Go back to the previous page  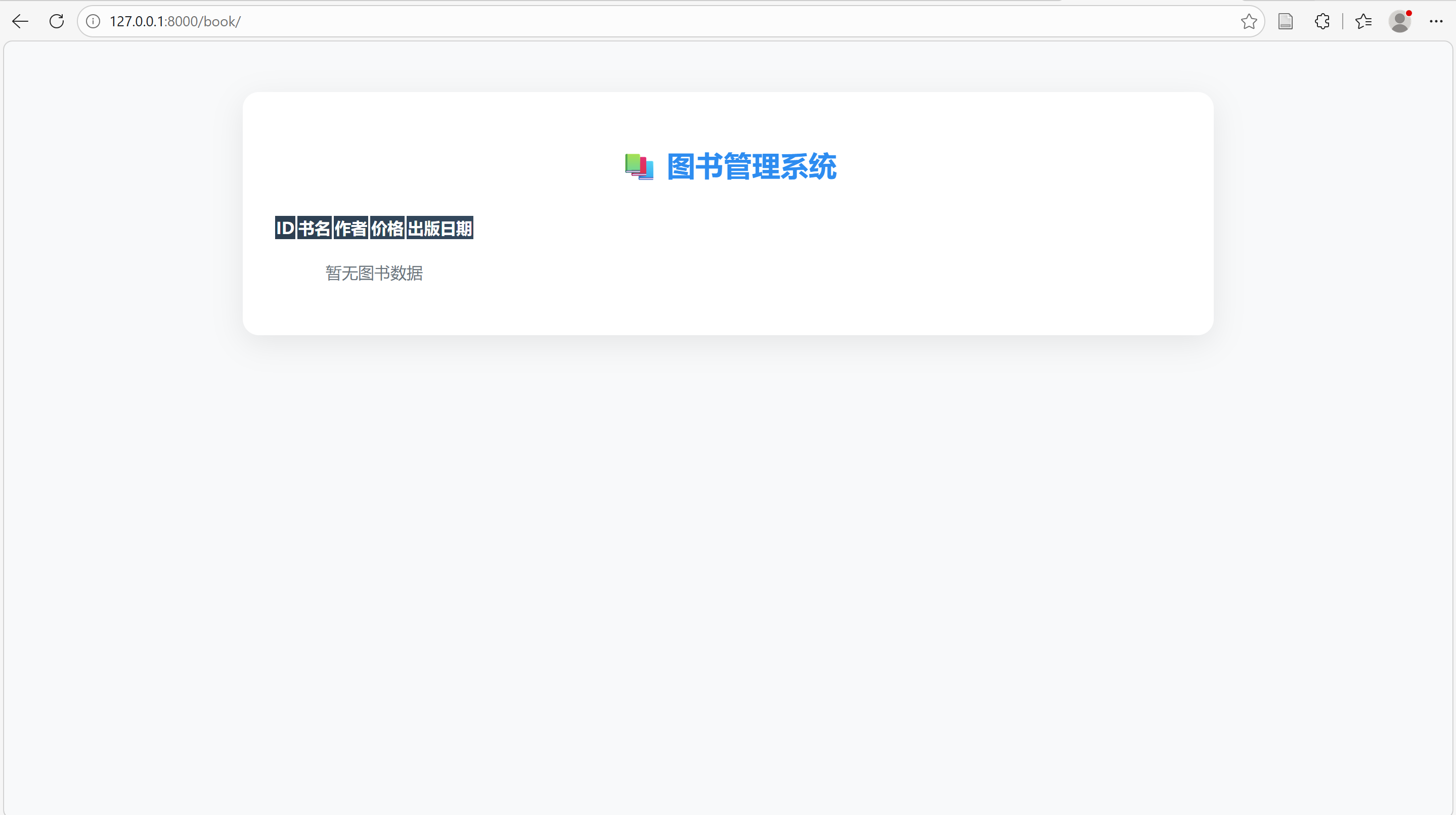pyautogui.click(x=20, y=21)
